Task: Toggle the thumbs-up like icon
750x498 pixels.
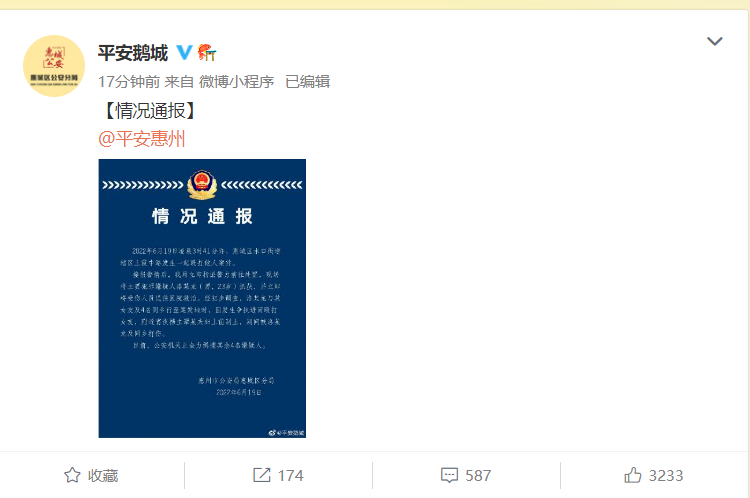Action: tap(633, 475)
